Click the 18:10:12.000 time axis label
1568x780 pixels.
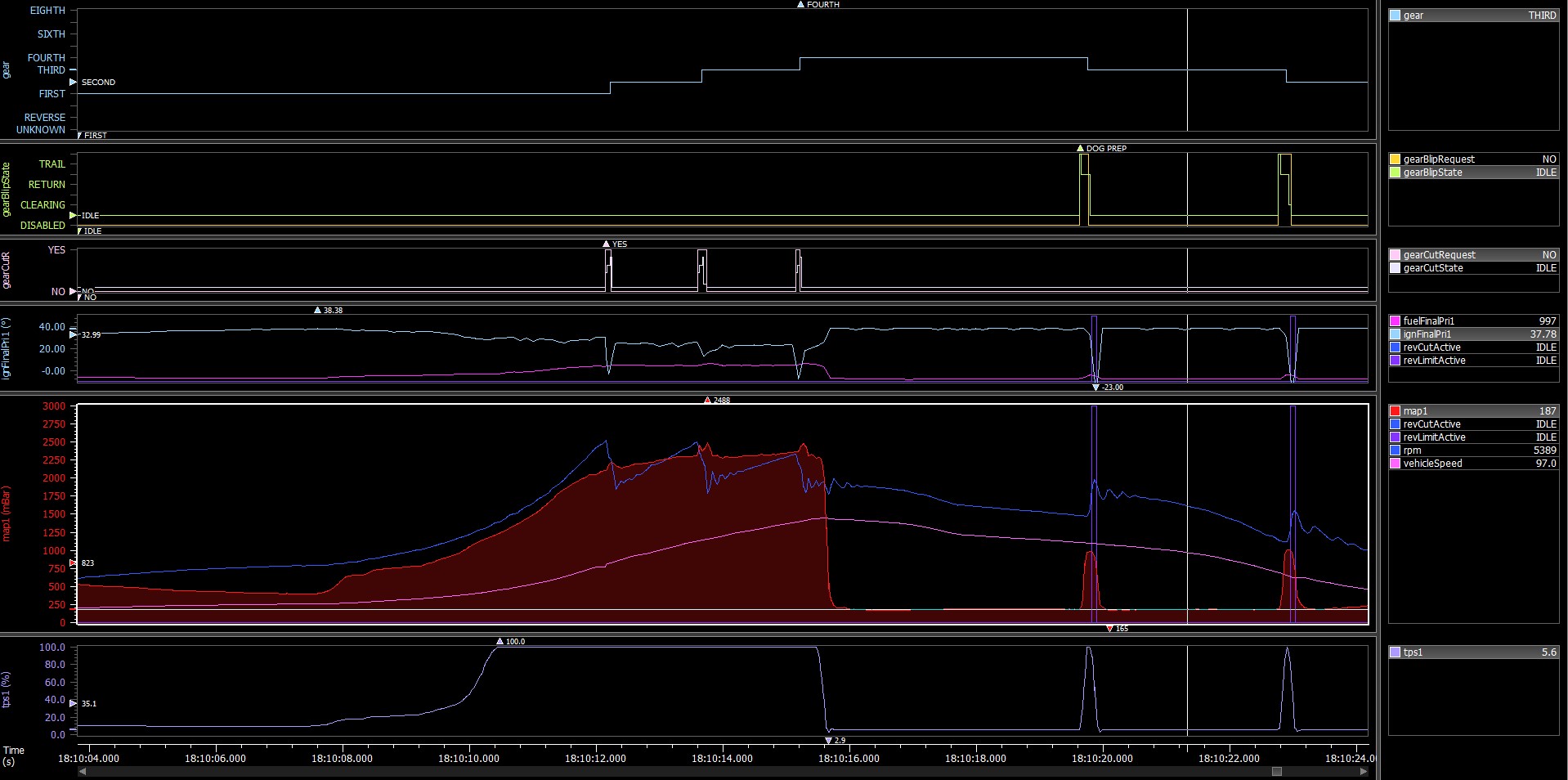595,759
